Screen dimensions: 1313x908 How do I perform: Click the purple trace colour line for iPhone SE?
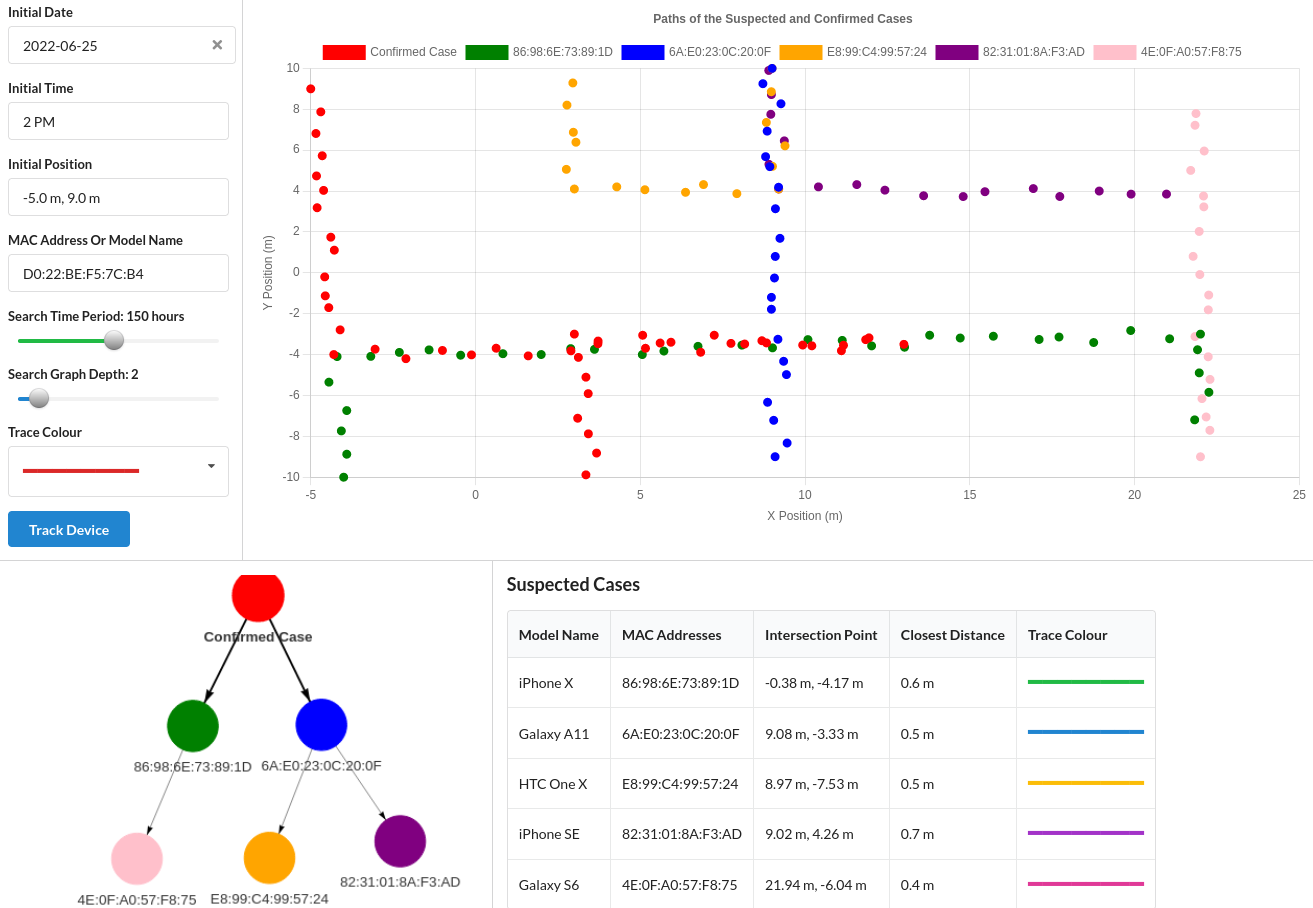(1086, 832)
